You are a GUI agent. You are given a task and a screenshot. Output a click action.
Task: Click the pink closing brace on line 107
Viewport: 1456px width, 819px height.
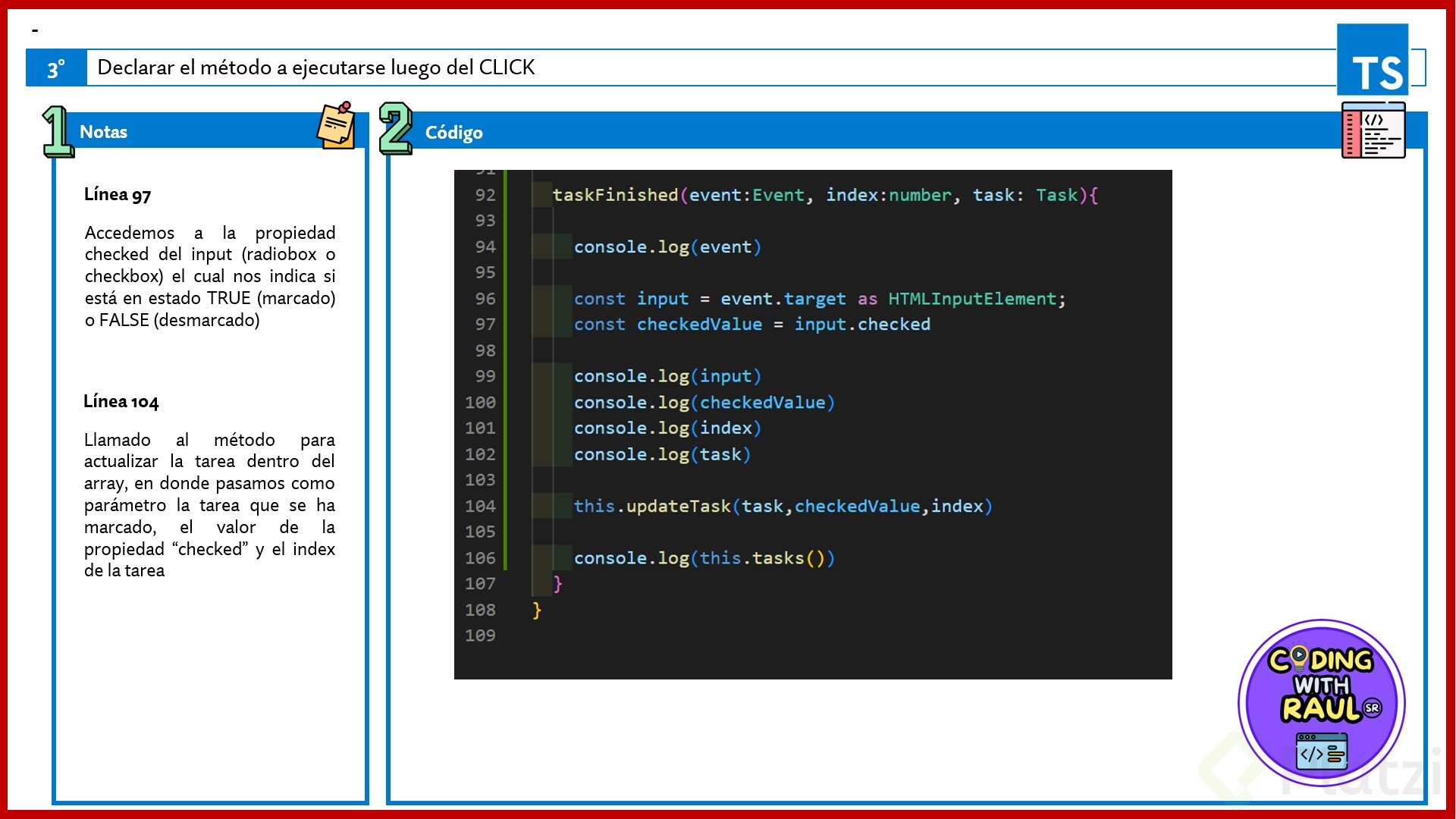pos(557,583)
